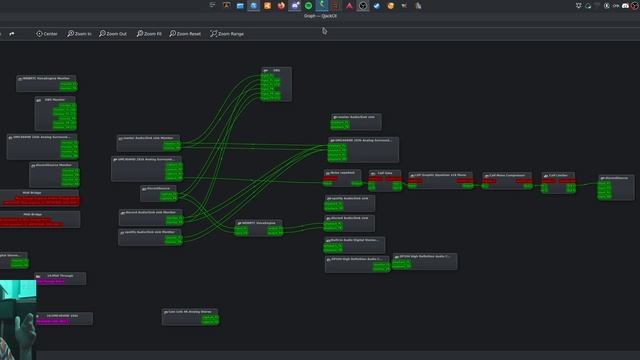Select the 14:Midi Through node

point(60,279)
